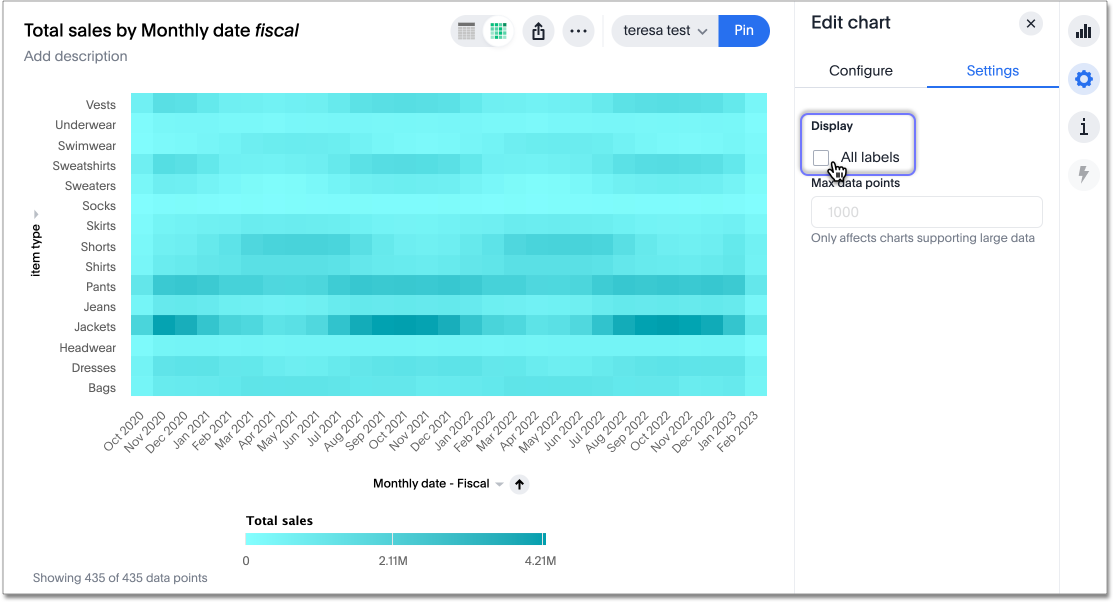Viewport: 1114px width, 603px height.
Task: Select the Settings tab
Action: tap(991, 71)
